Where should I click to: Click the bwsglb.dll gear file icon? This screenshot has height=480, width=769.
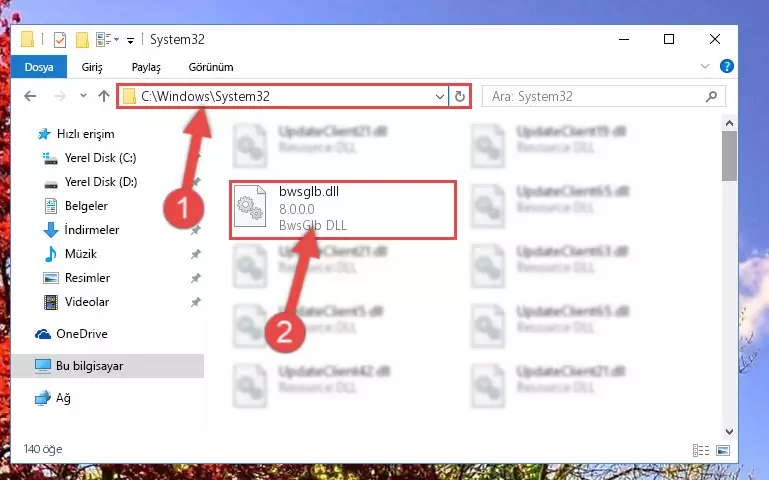point(250,206)
